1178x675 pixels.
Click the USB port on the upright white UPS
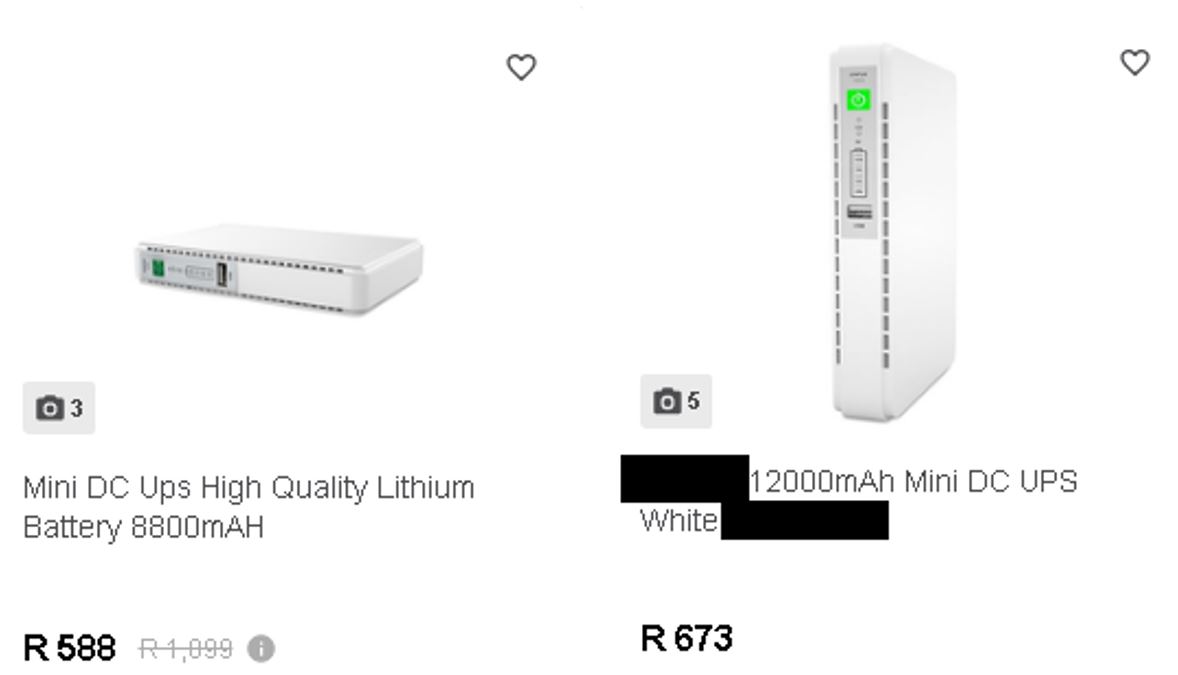[x=859, y=212]
